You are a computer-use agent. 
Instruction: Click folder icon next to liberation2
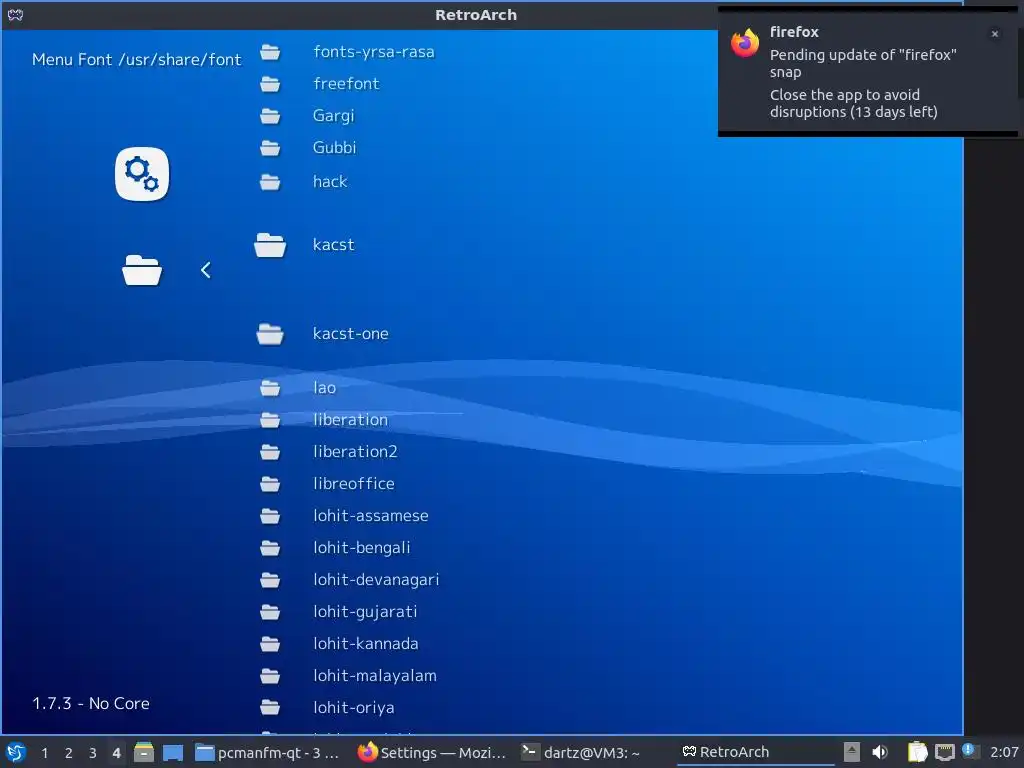click(x=270, y=452)
